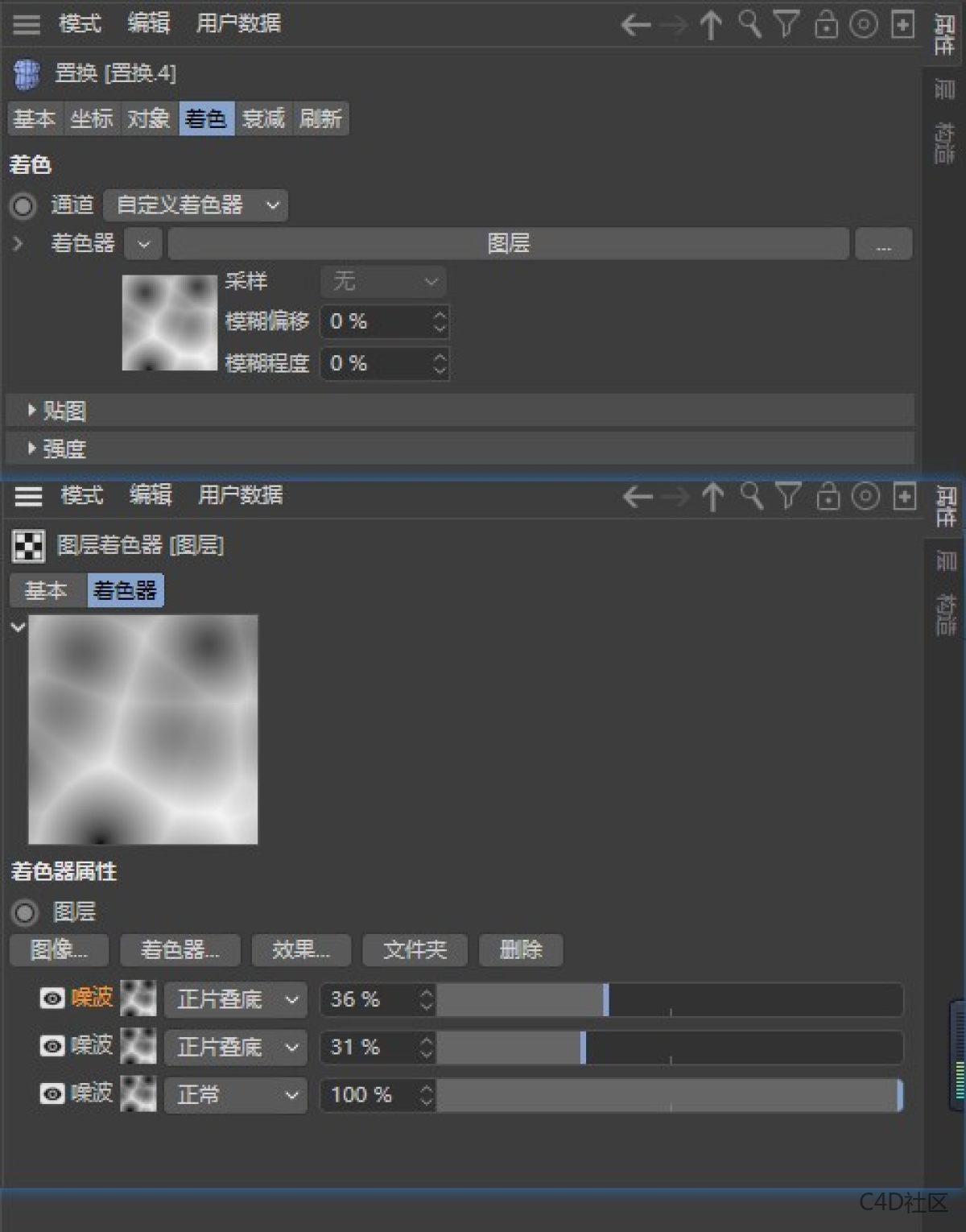The width and height of the screenshot is (966, 1232).
Task: Open the 正片叠底 blend mode dropdown
Action: click(x=234, y=999)
